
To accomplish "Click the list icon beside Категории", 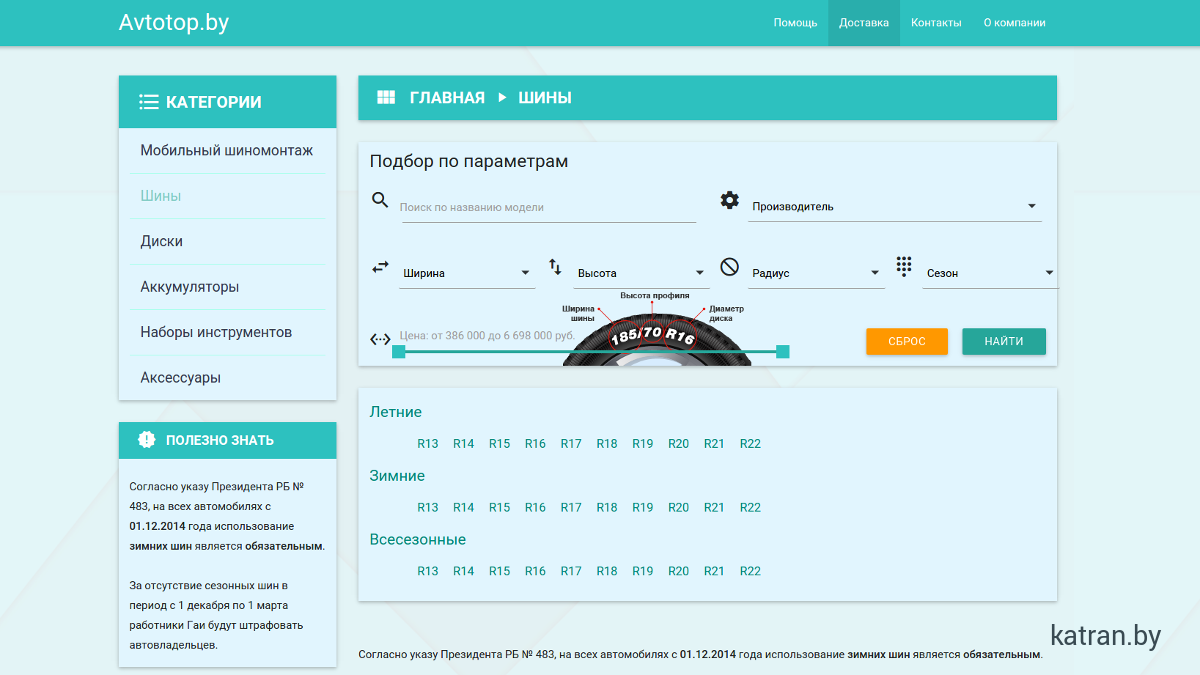I will [x=149, y=102].
